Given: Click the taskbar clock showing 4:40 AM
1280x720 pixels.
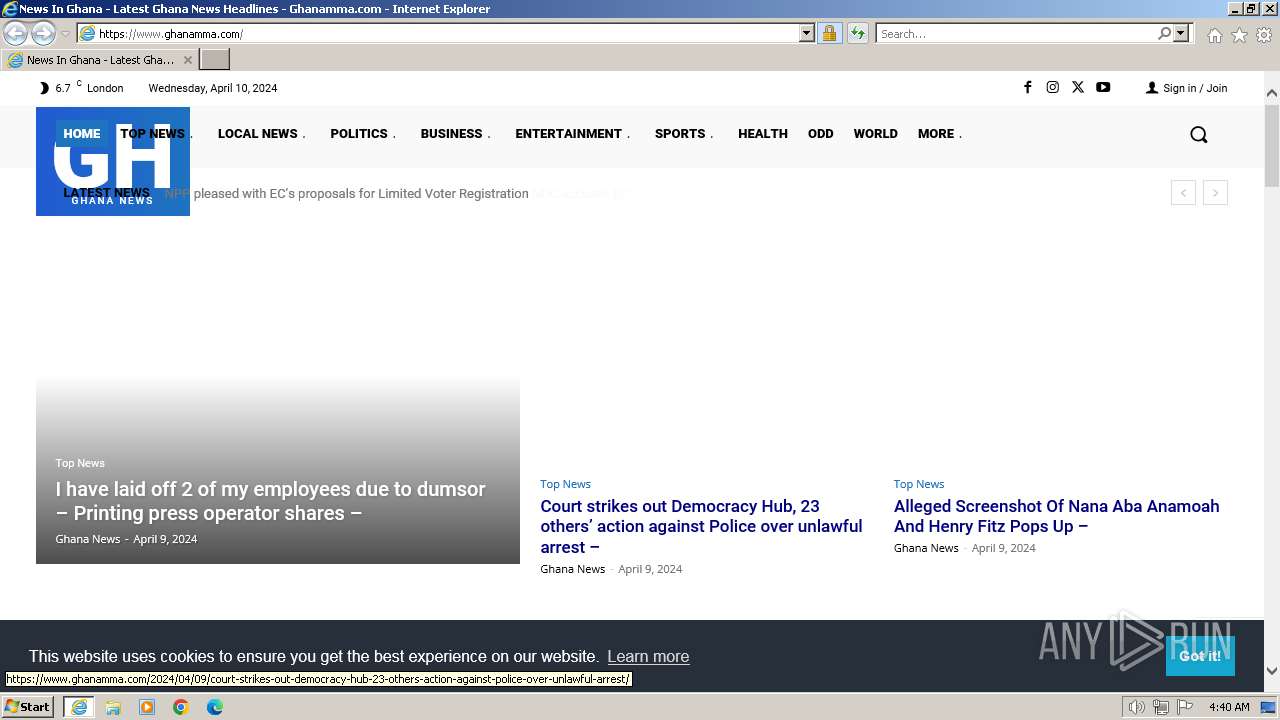Looking at the screenshot, I should [x=1229, y=707].
